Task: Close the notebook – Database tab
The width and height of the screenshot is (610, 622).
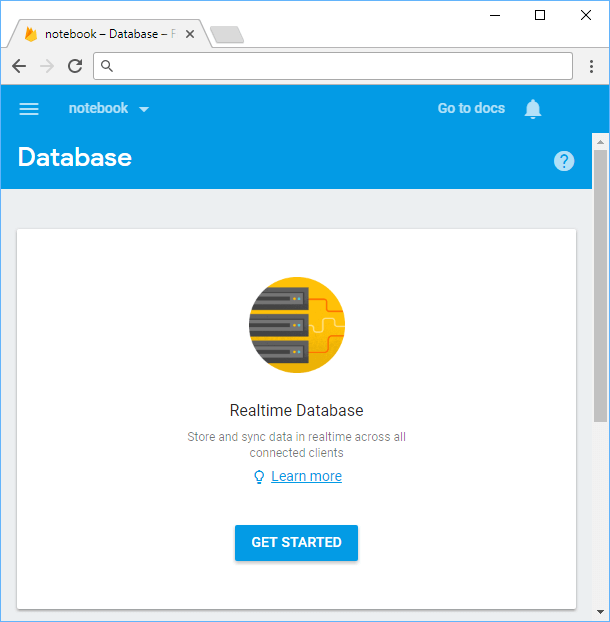Action: pyautogui.click(x=190, y=34)
